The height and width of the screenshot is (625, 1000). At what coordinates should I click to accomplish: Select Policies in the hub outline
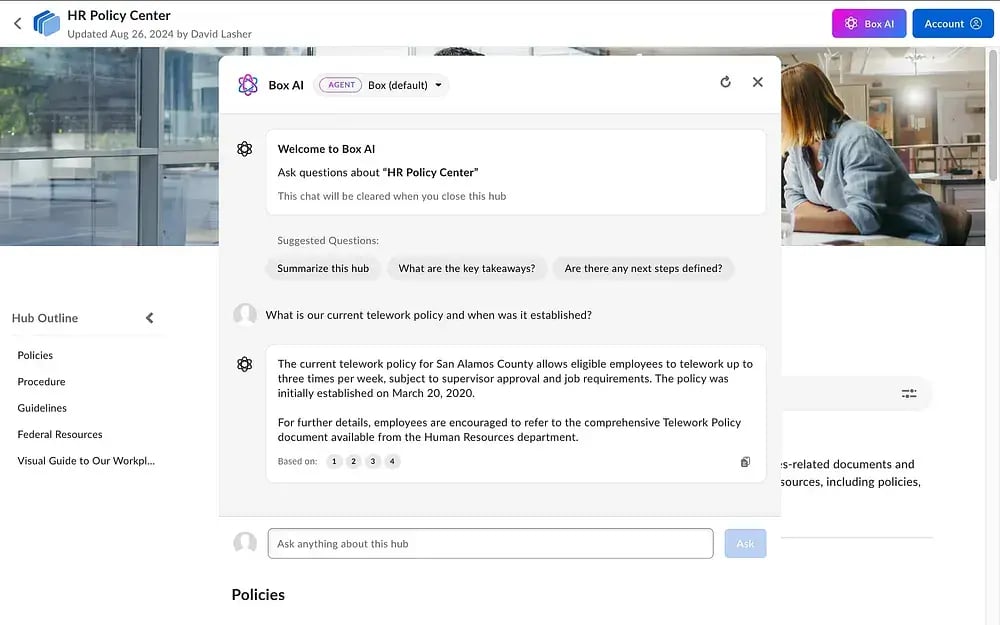pyautogui.click(x=35, y=355)
